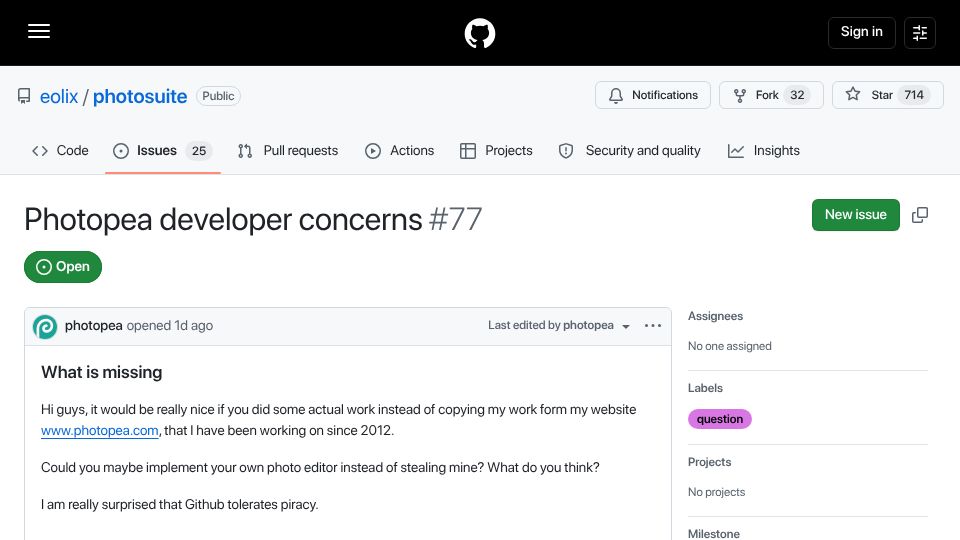Copy the issue link icon
This screenshot has height=540, width=960.
(x=920, y=215)
